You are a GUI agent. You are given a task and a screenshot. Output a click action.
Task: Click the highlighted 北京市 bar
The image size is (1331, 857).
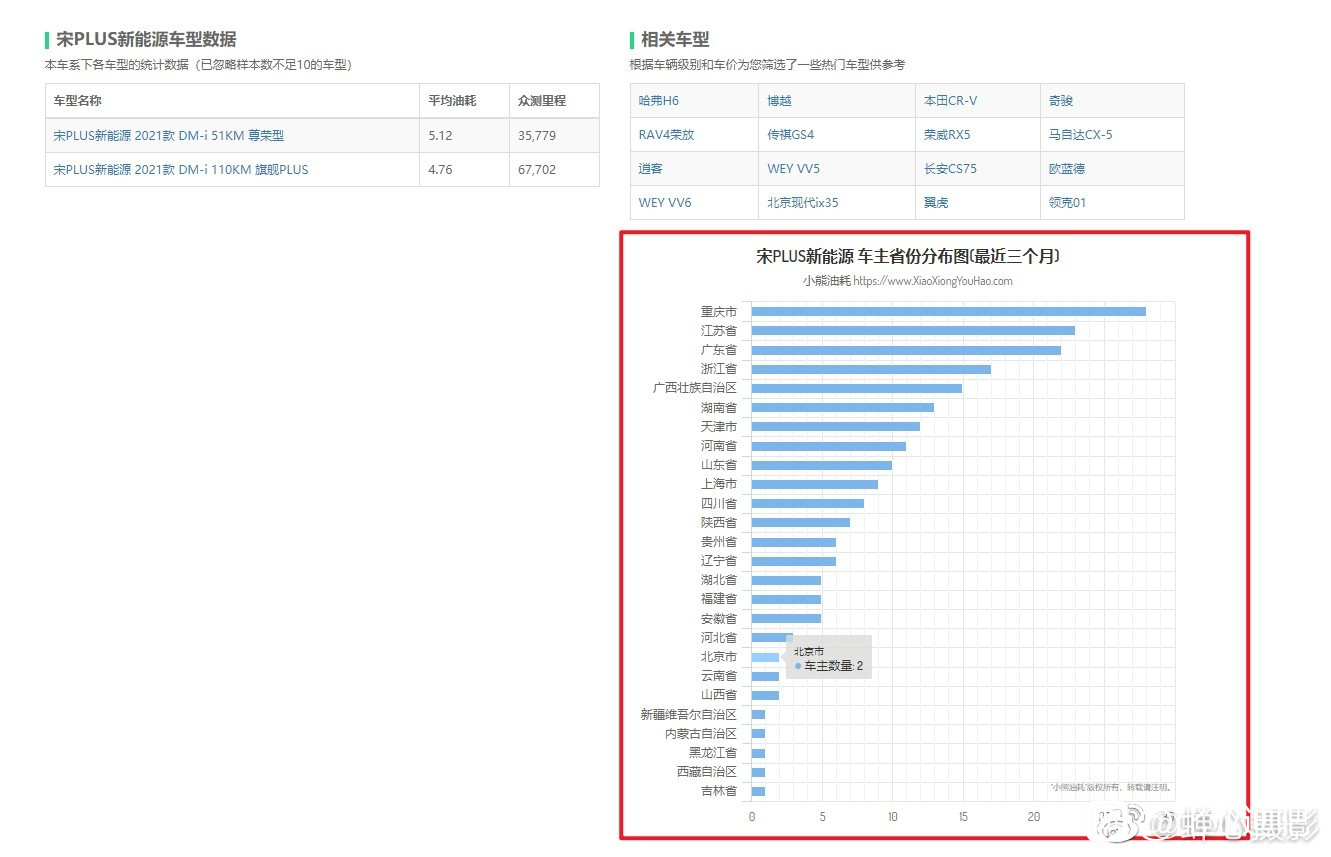[x=765, y=657]
